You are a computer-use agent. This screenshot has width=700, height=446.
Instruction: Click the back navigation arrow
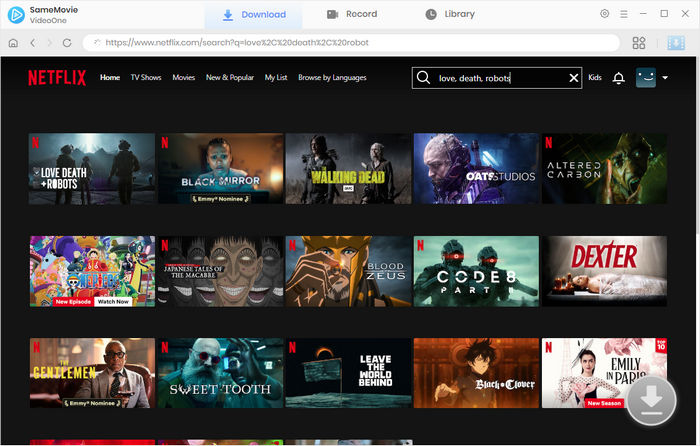point(32,43)
